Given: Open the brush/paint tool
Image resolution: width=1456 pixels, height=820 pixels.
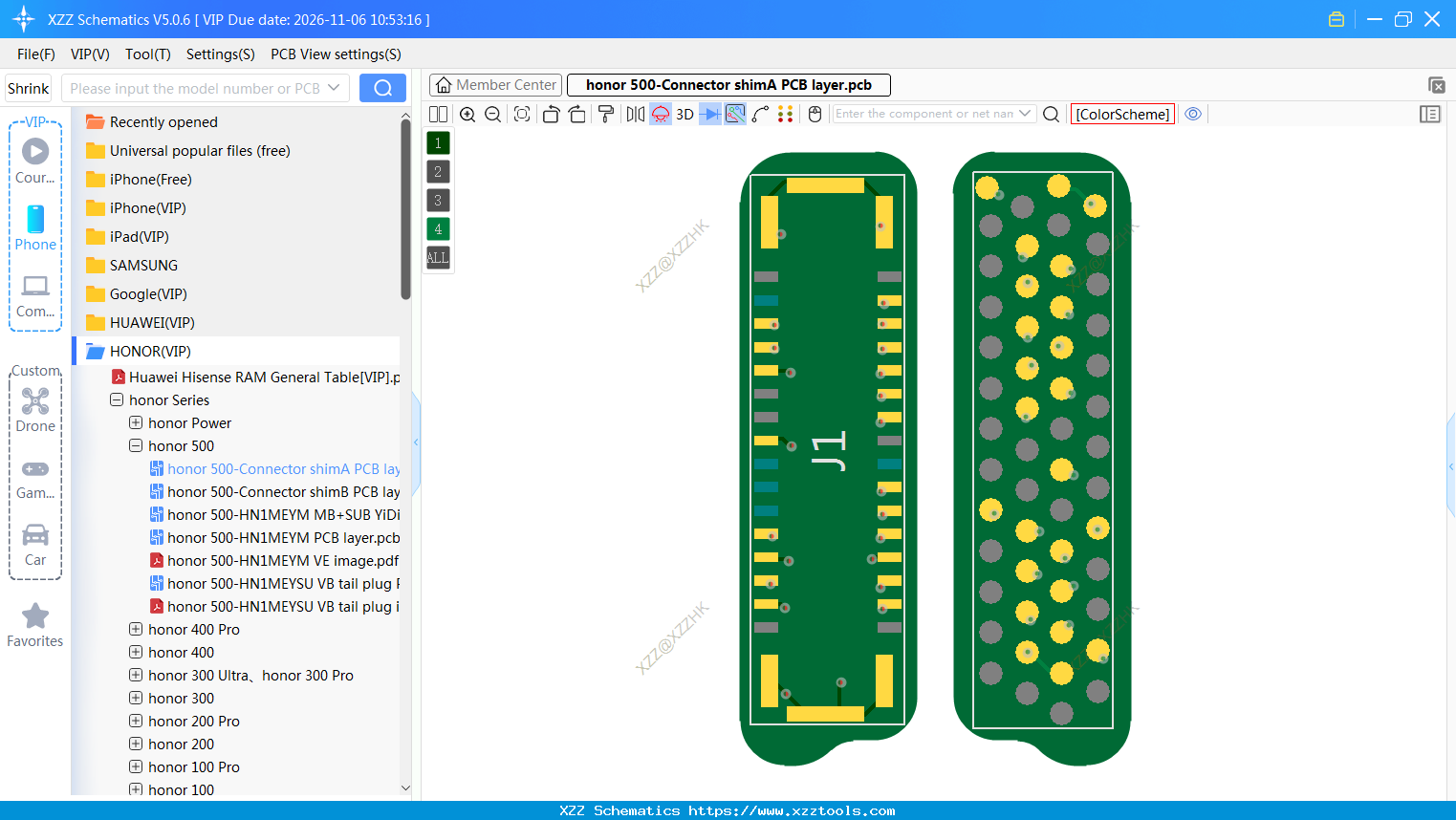Looking at the screenshot, I should tap(606, 114).
